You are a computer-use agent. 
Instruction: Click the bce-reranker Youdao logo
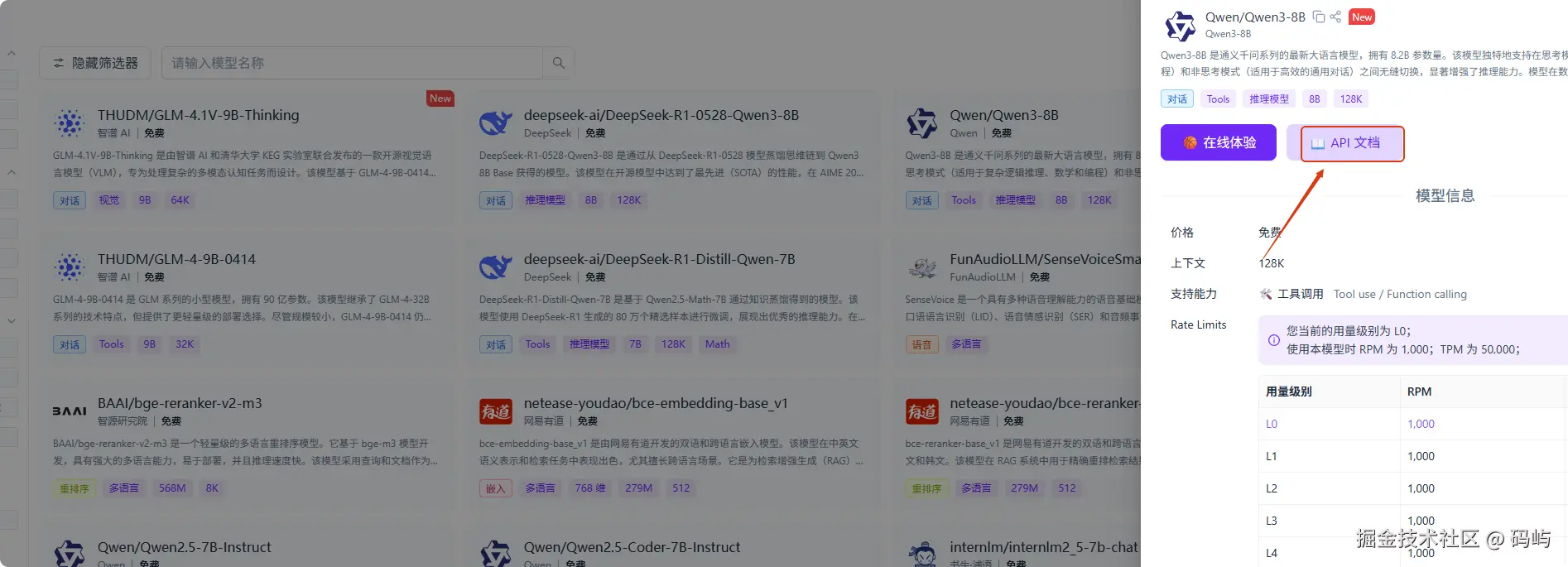(921, 411)
